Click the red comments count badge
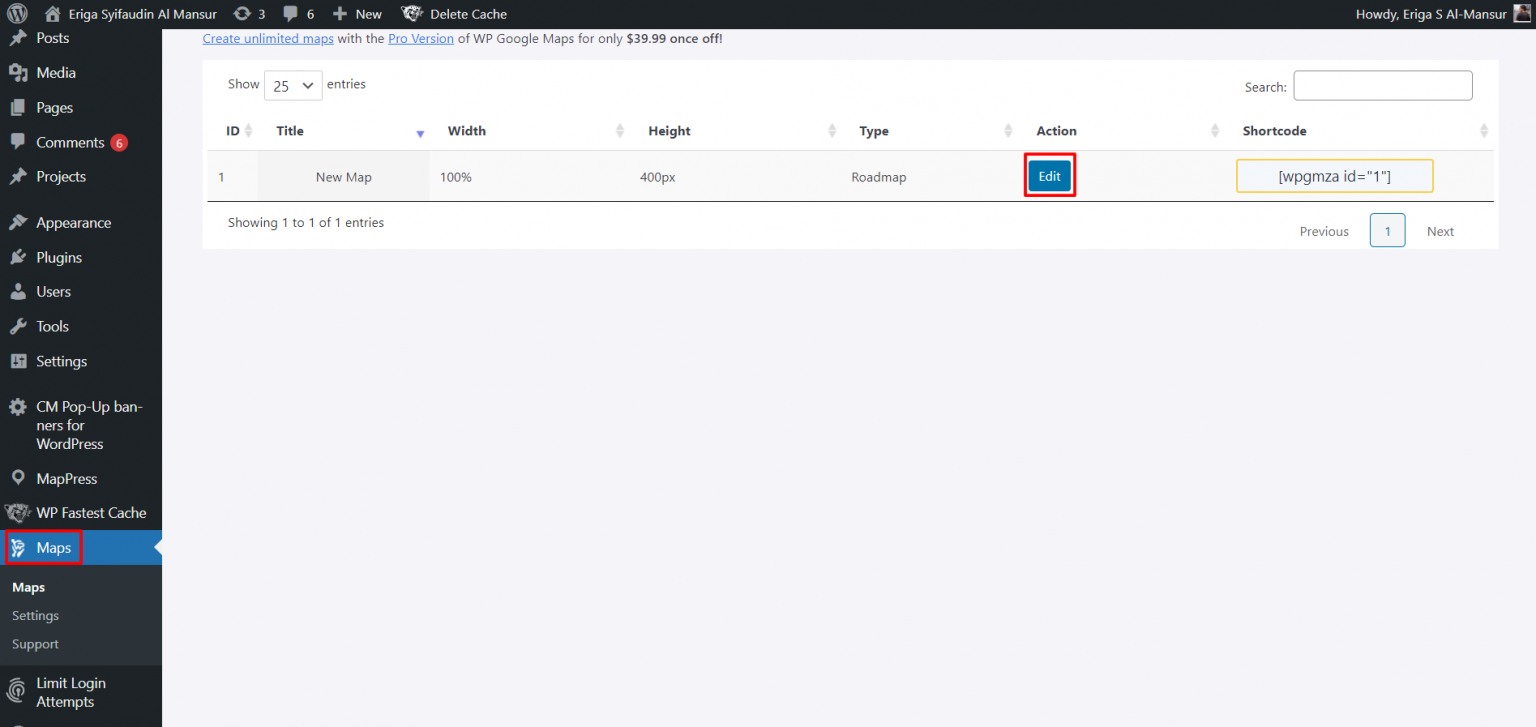Screen dimensions: 1536x727 click(119, 143)
